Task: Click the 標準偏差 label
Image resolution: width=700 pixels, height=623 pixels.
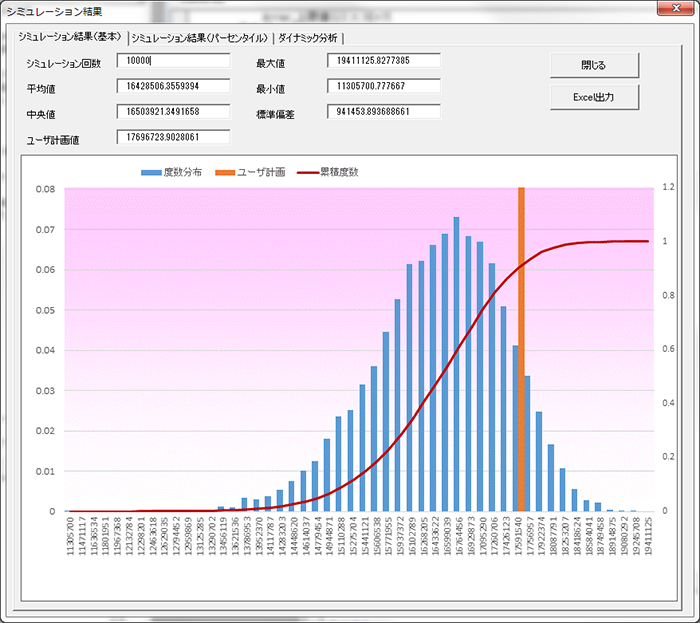Action: 275,115
